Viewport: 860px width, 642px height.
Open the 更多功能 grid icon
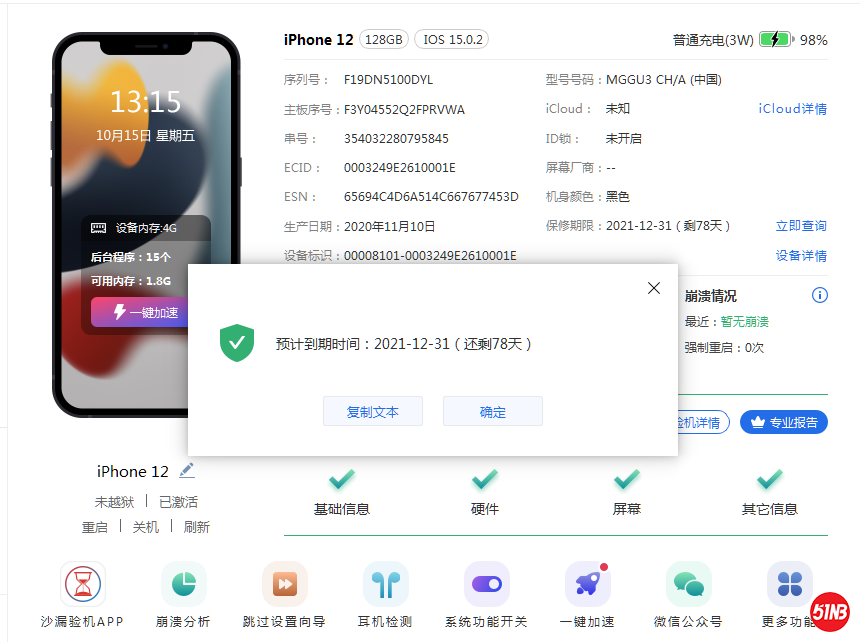(x=789, y=584)
